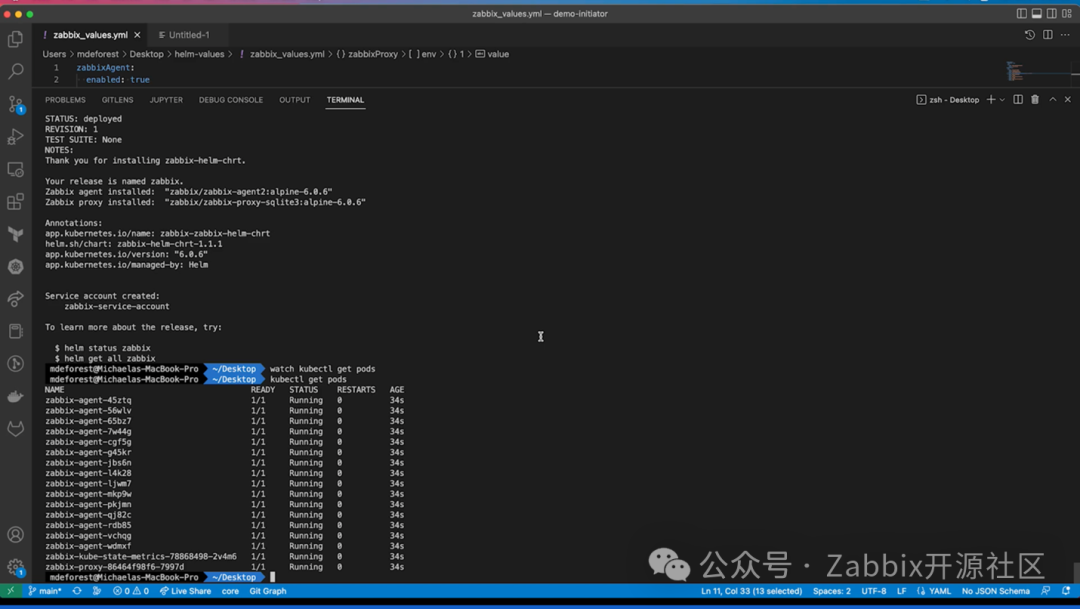Screen dimensions: 1080x609
Task: Open the Search view in activity bar
Action: [x=15, y=72]
